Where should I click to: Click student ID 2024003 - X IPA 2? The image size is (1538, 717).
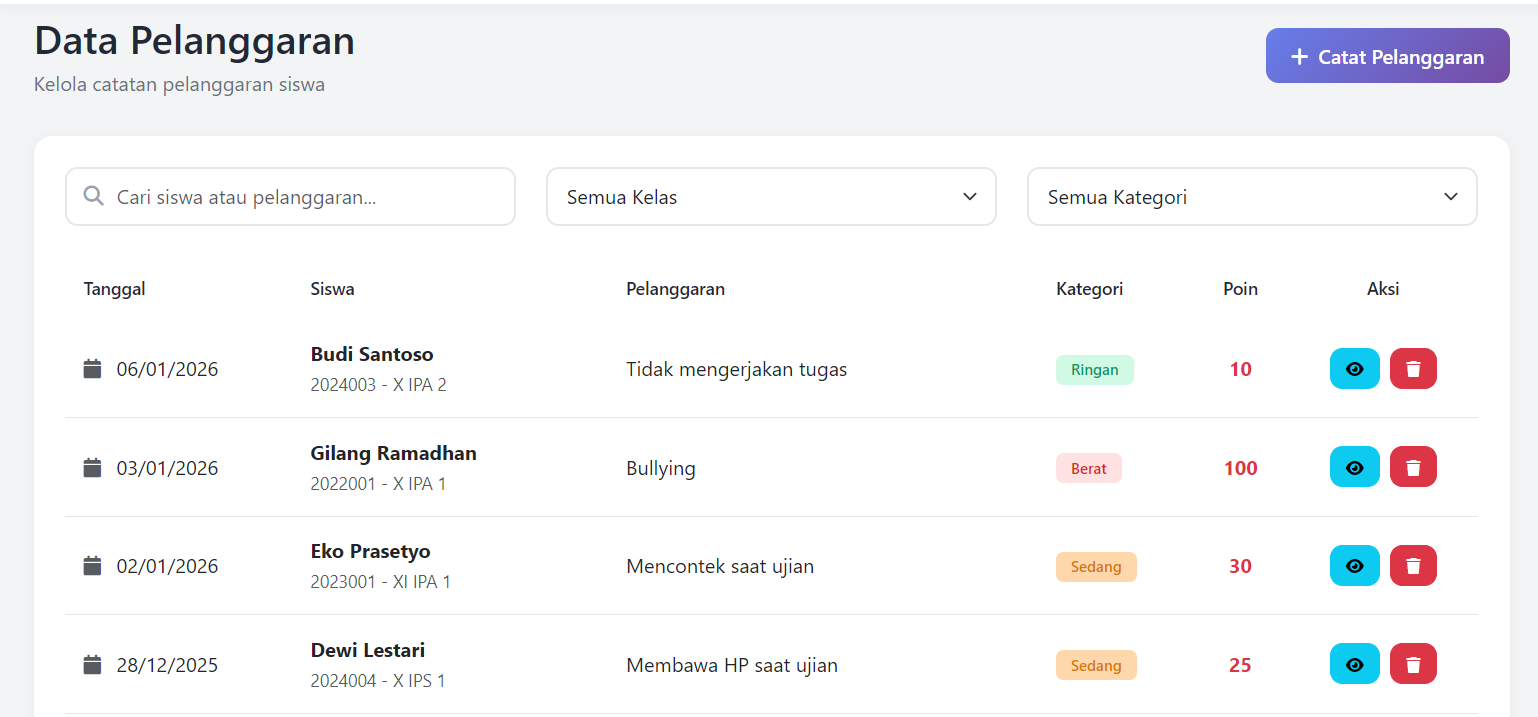[x=379, y=384]
